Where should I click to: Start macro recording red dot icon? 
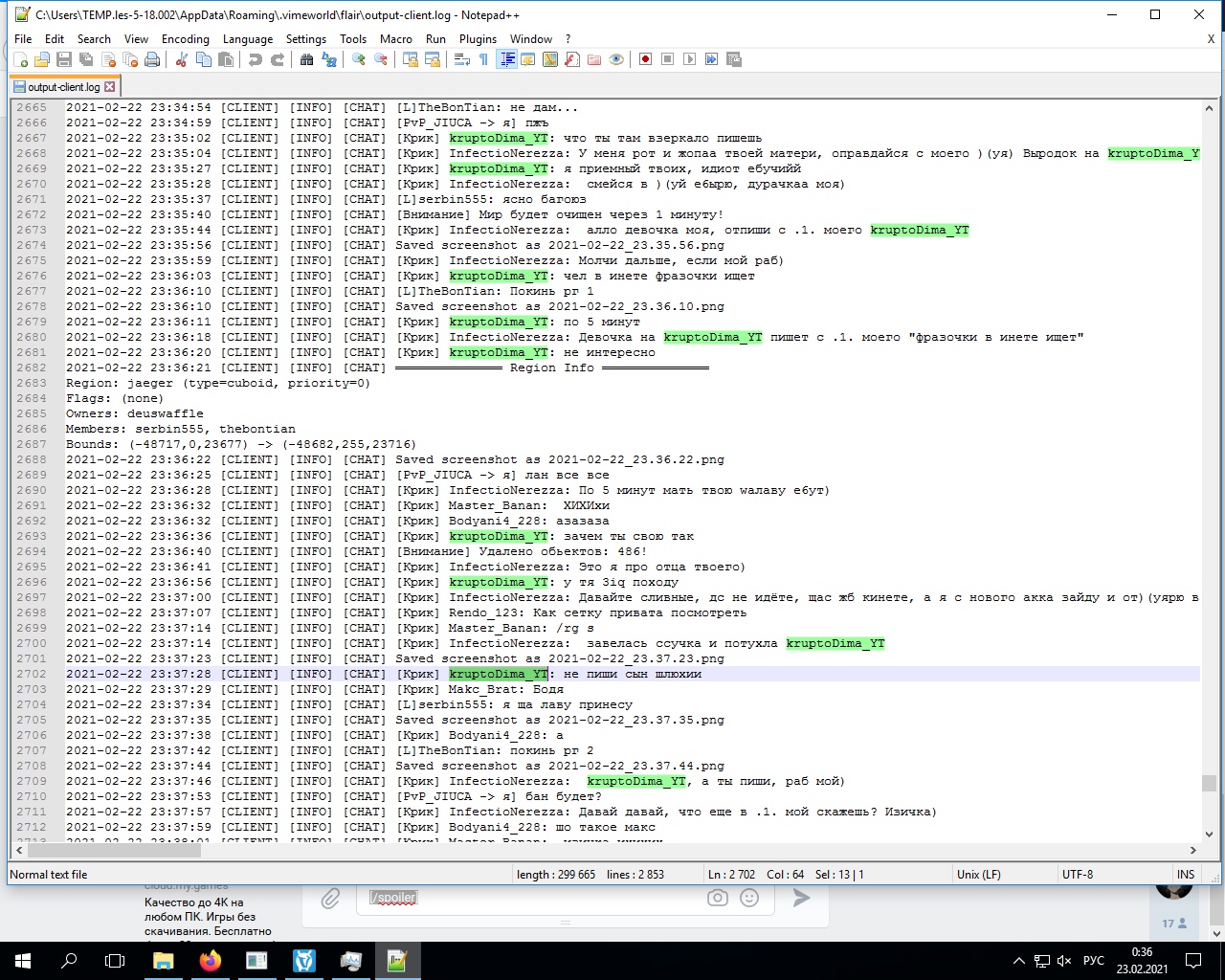click(x=646, y=59)
